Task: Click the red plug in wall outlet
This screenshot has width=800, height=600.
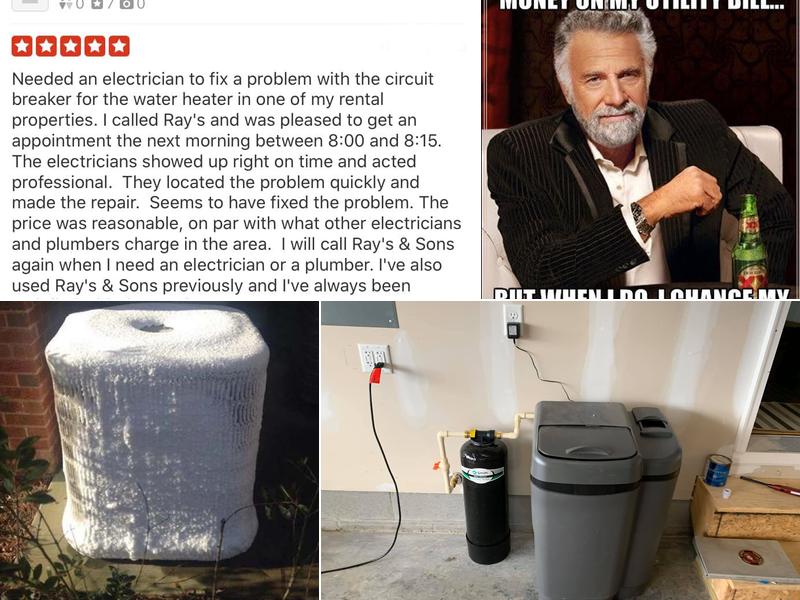Action: pyautogui.click(x=376, y=374)
